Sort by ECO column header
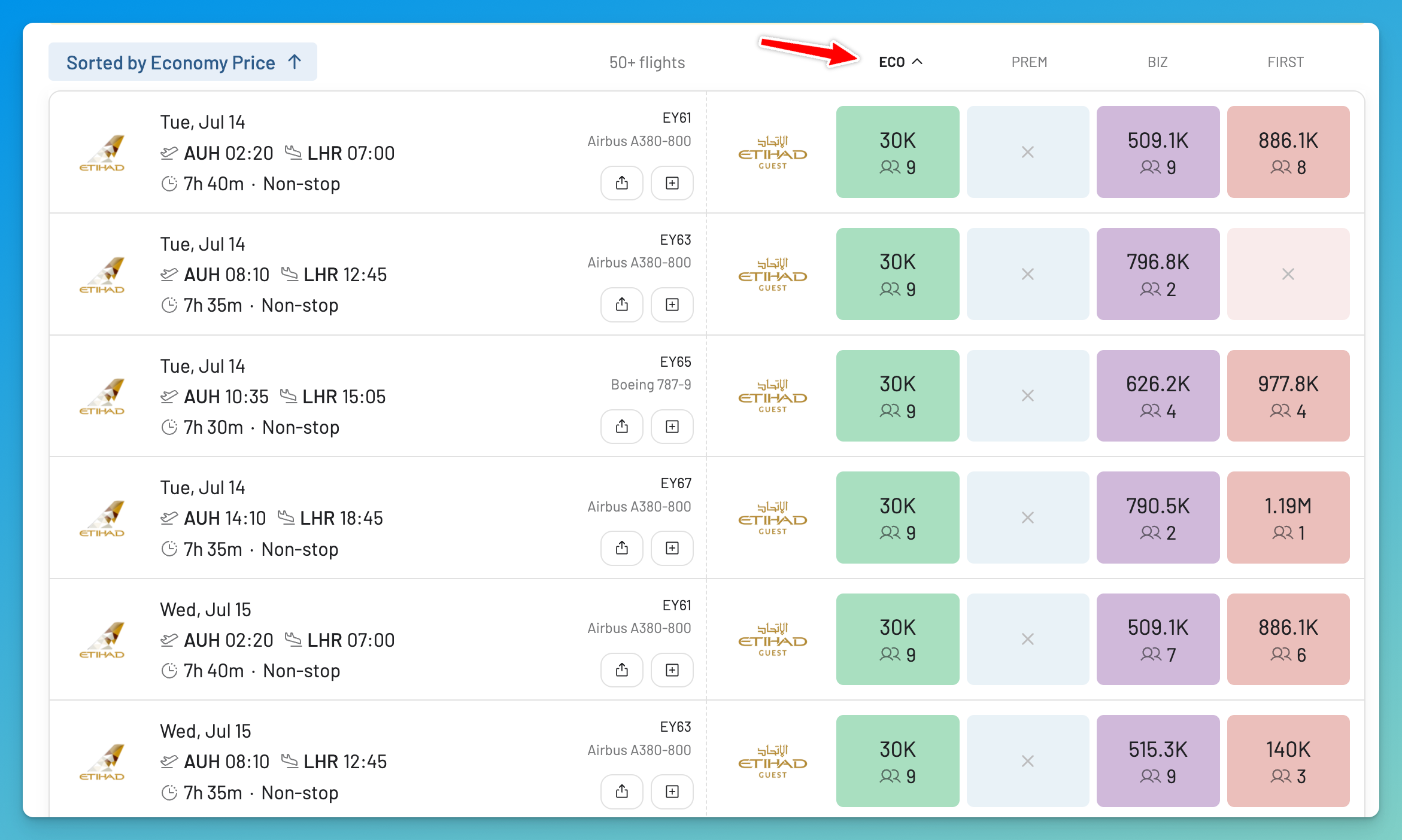Viewport: 1402px width, 840px height. click(900, 62)
